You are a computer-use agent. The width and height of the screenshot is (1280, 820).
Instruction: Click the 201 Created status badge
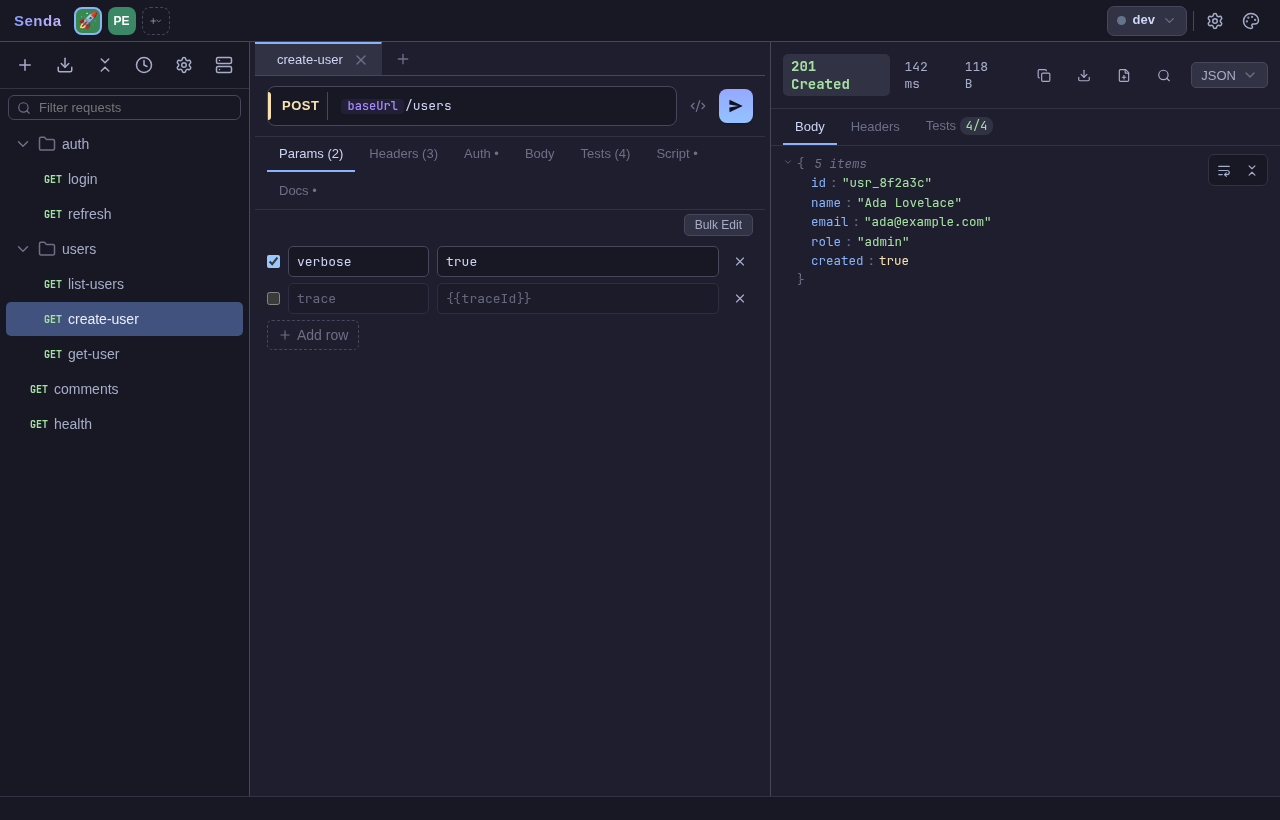[836, 75]
